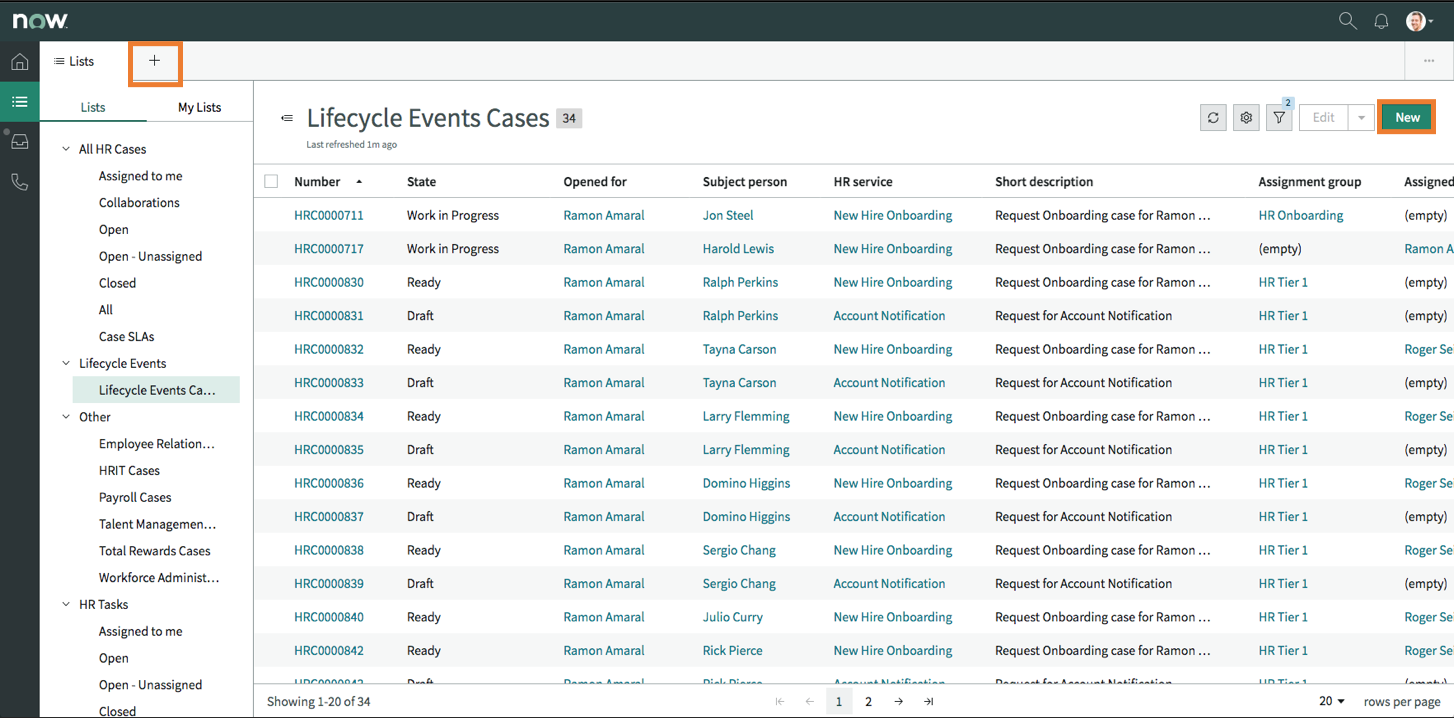Screen dimensions: 1454x718
Task: Go to page 2
Action: click(869, 702)
